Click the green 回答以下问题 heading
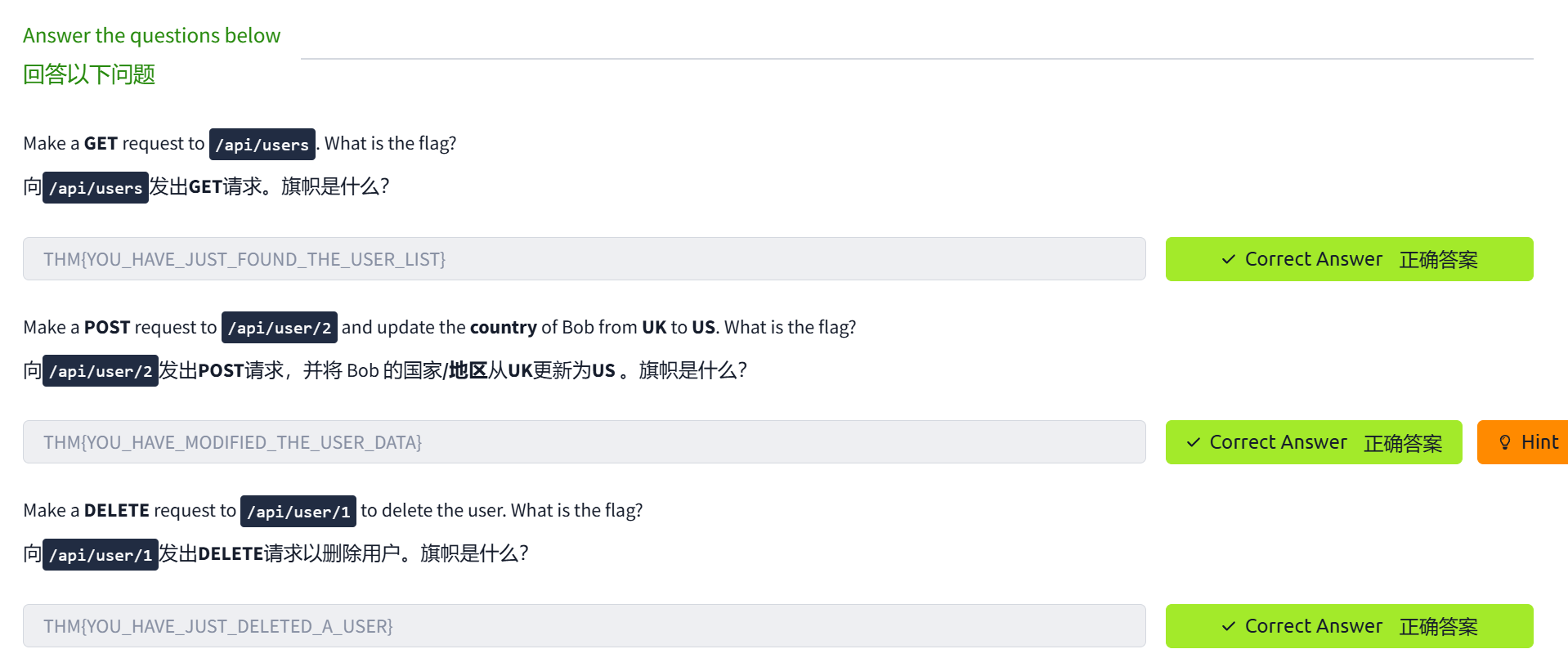 [89, 74]
